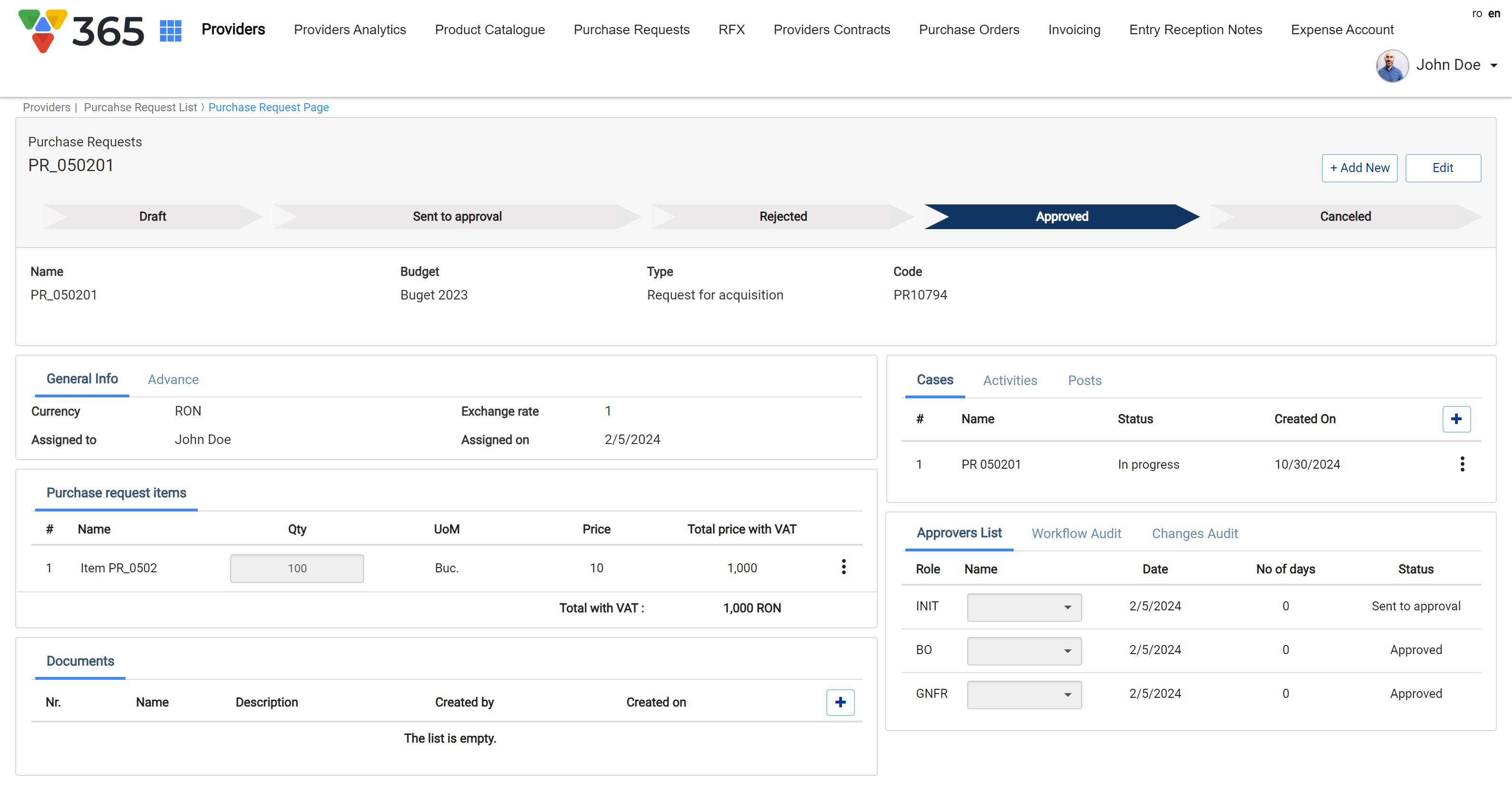
Task: Open the Item PR_0502 row options menu
Action: (x=843, y=567)
